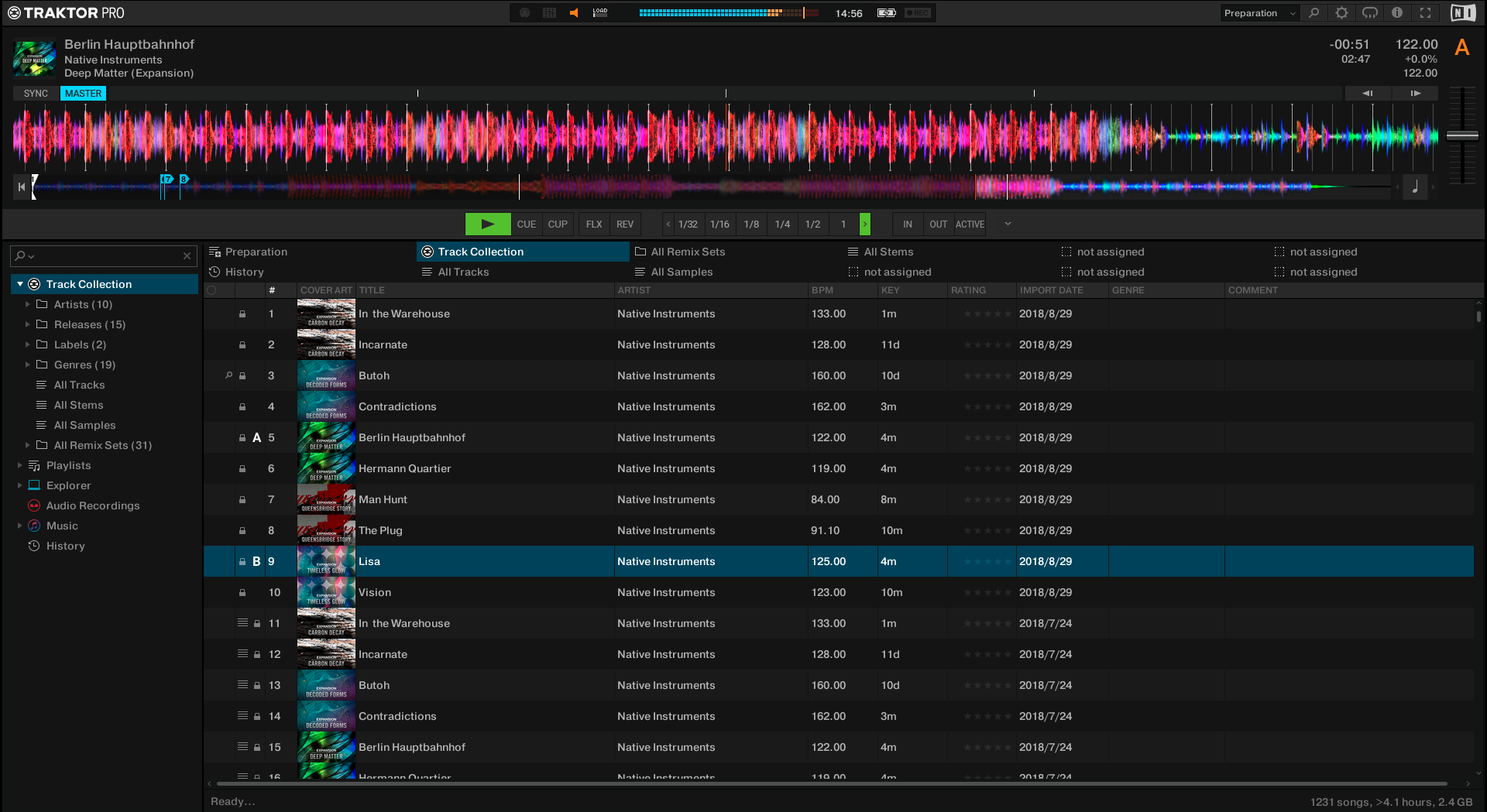Open the header search magnifier icon
Image resolution: width=1487 pixels, height=812 pixels.
pyautogui.click(x=1314, y=13)
